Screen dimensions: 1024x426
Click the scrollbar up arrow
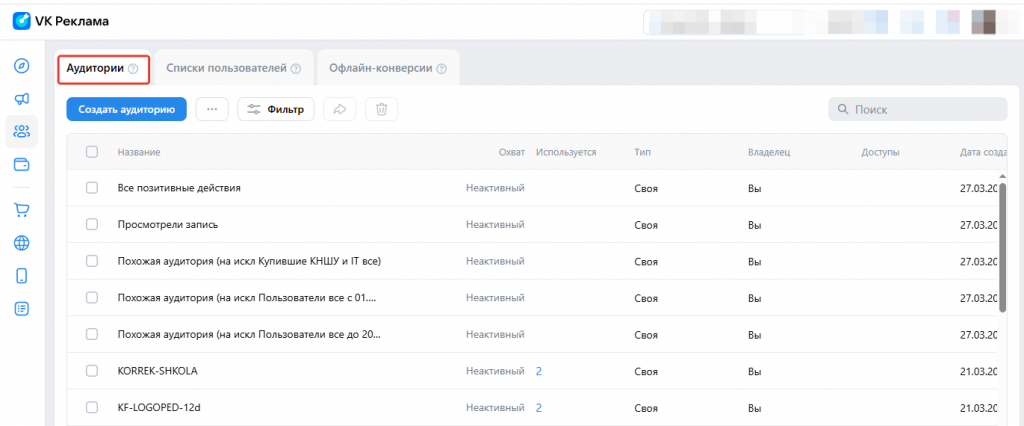pos(1002,175)
